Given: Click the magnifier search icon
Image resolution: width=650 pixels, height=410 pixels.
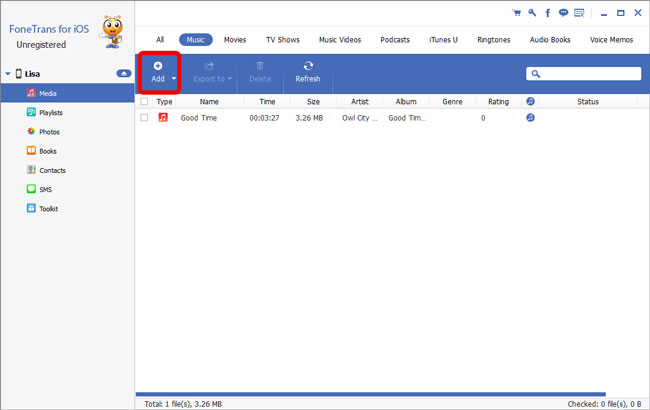Looking at the screenshot, I should click(x=536, y=74).
